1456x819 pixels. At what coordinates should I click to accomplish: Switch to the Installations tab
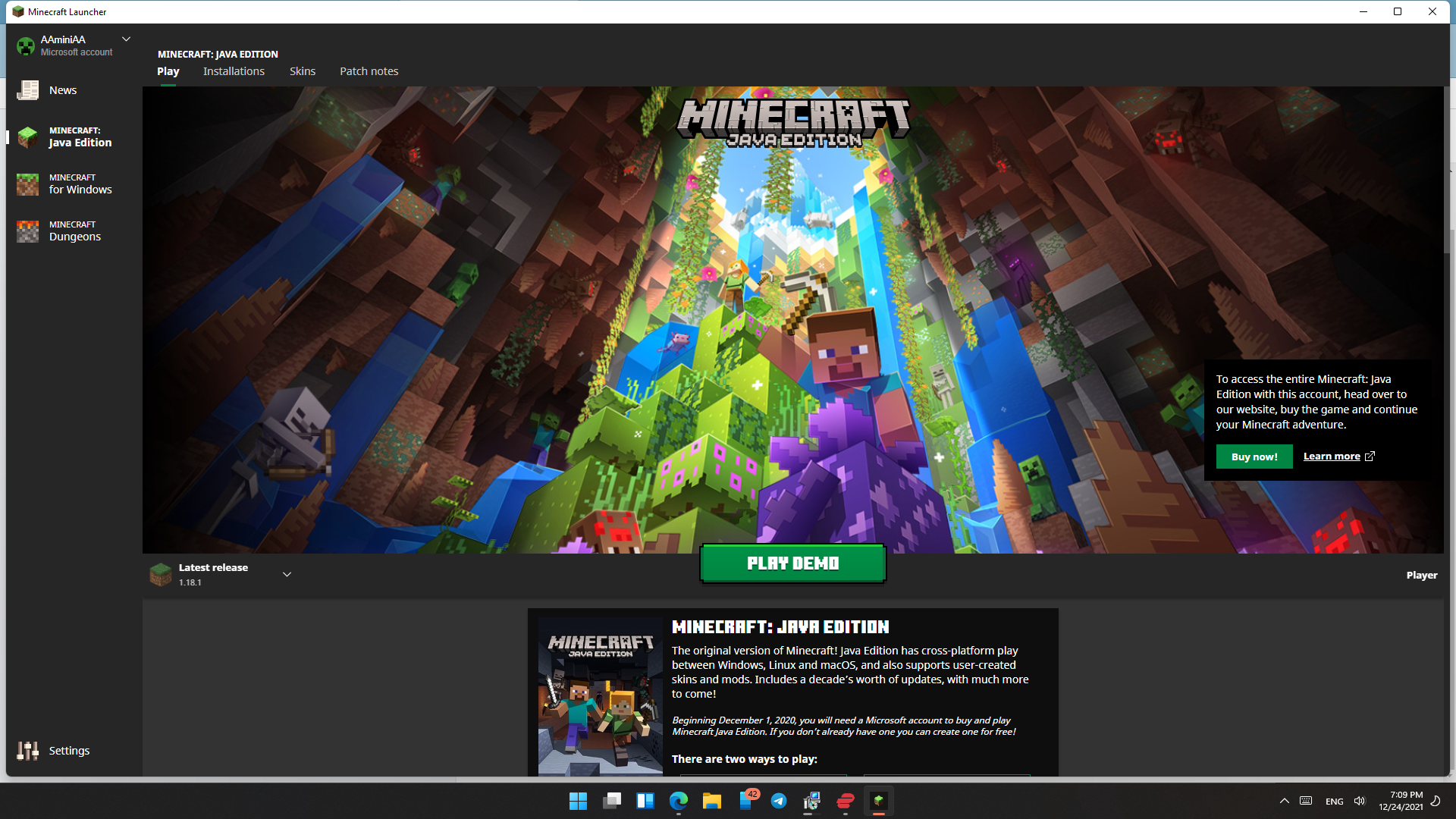click(234, 71)
